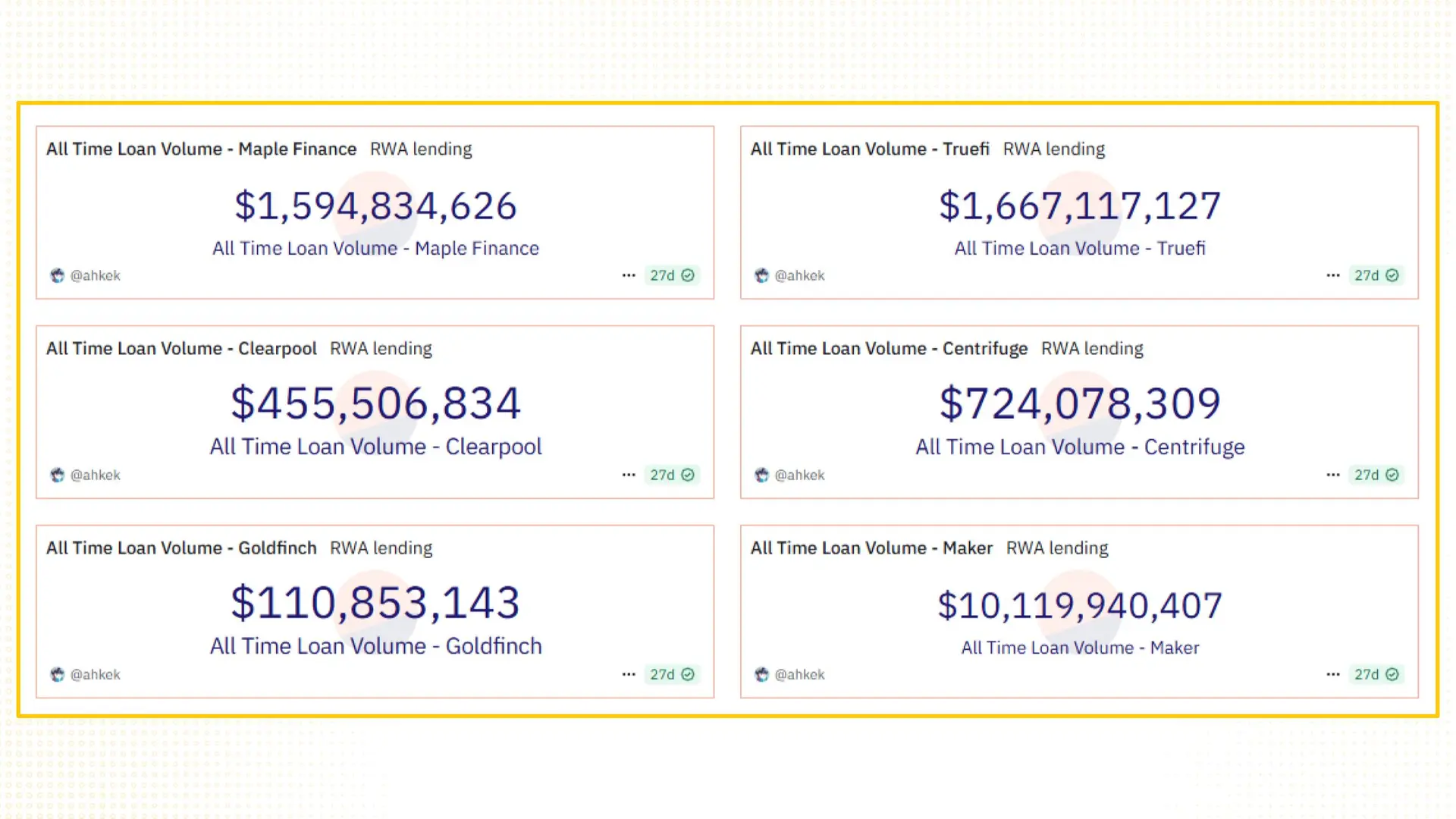
Task: Click 27d refresh badge on Centrifuge card
Action: (x=1376, y=475)
